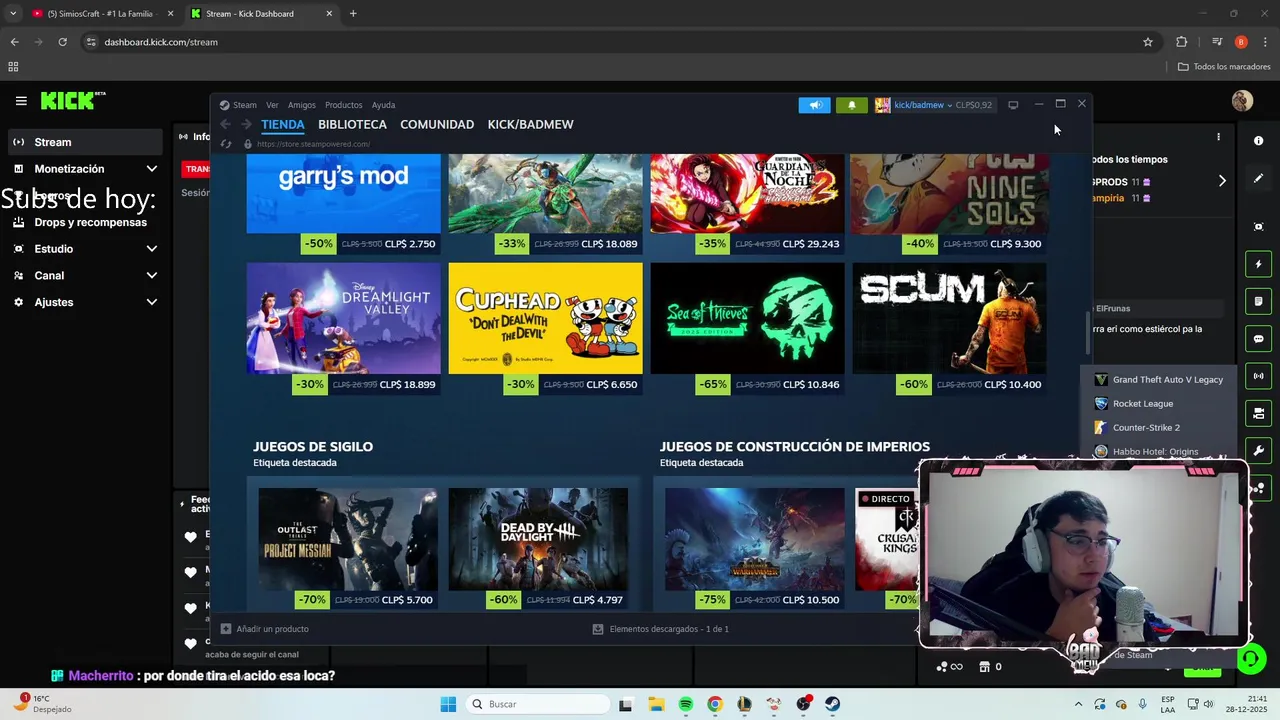Open the Ayuda menu in Steam
Screen dimensions: 1280x720
(x=383, y=105)
